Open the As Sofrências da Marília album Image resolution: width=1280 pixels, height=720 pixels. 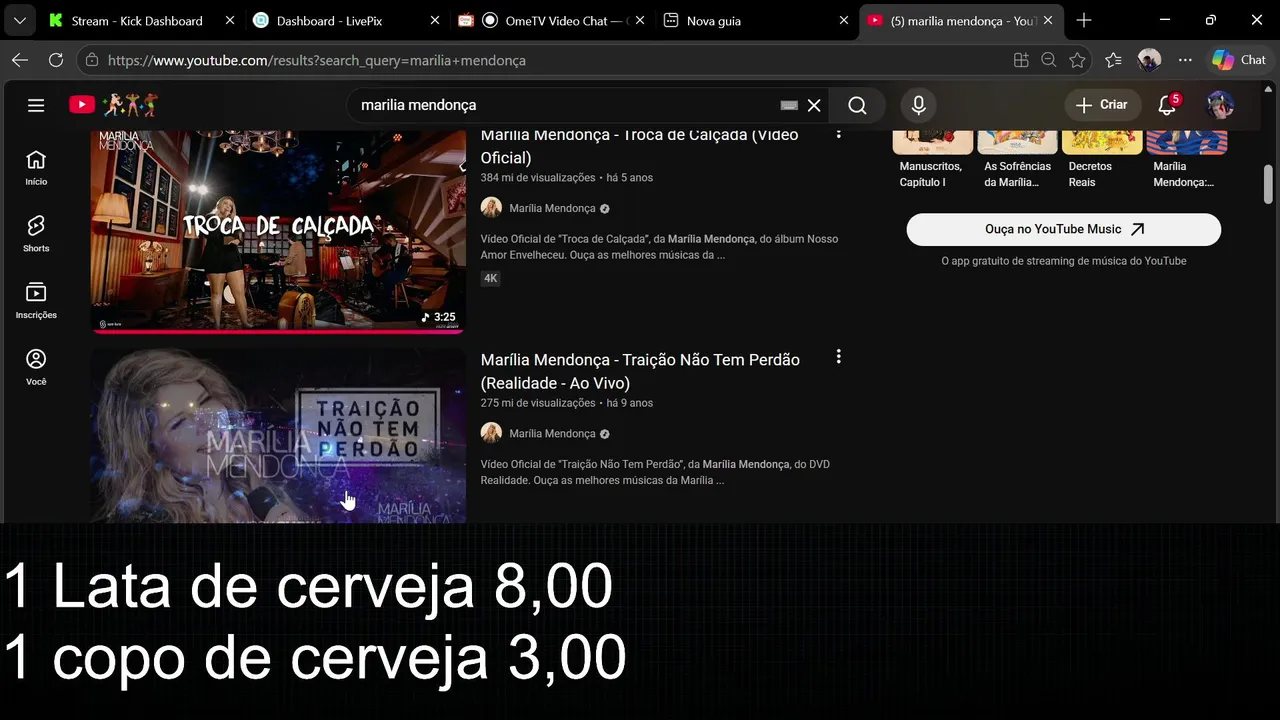tap(1017, 158)
